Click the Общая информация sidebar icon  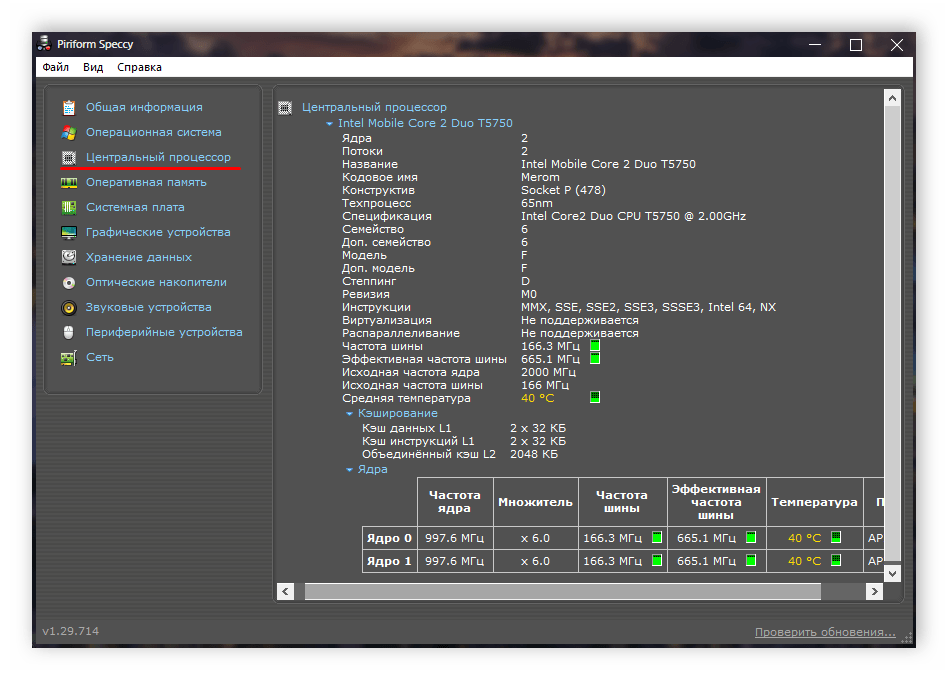click(x=69, y=108)
